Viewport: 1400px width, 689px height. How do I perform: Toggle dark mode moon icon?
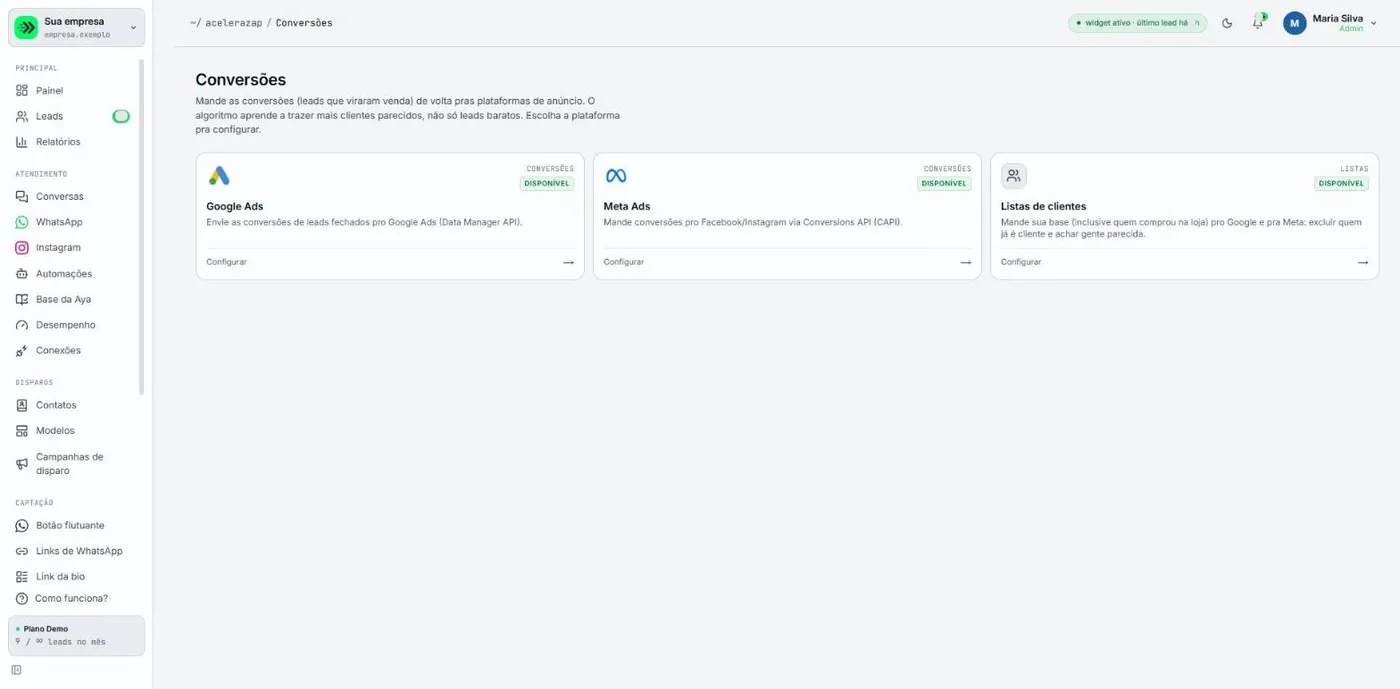coord(1227,23)
